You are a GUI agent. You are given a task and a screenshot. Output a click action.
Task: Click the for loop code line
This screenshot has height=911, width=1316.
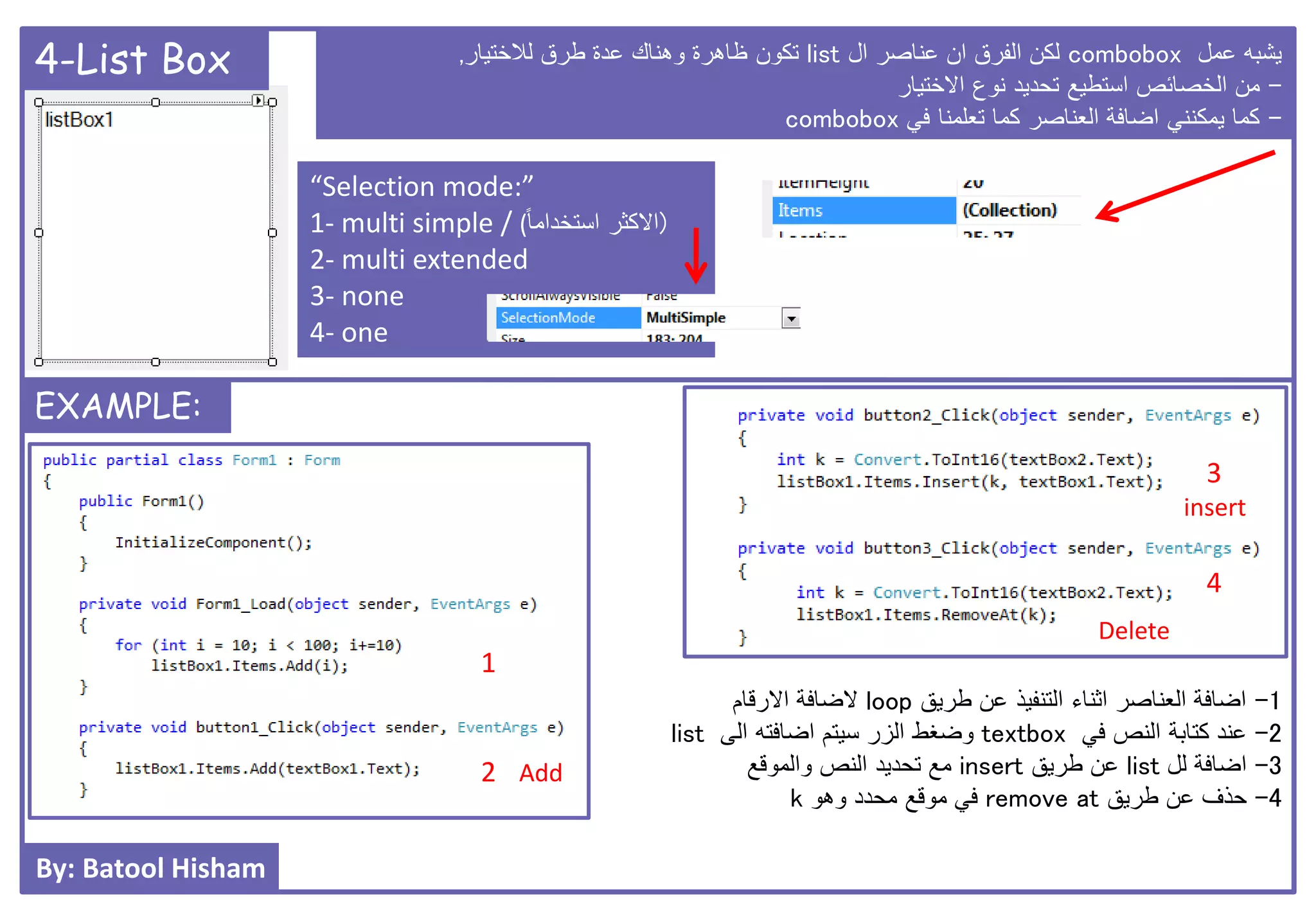pos(258,645)
